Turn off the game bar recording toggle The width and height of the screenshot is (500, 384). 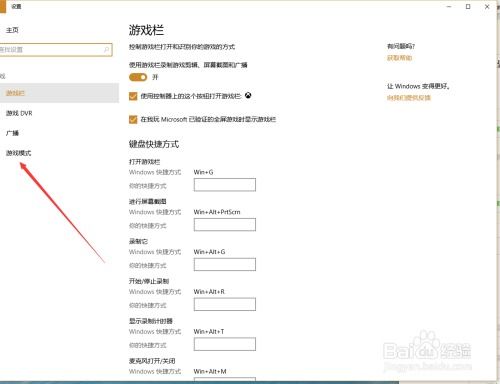pyautogui.click(x=138, y=77)
